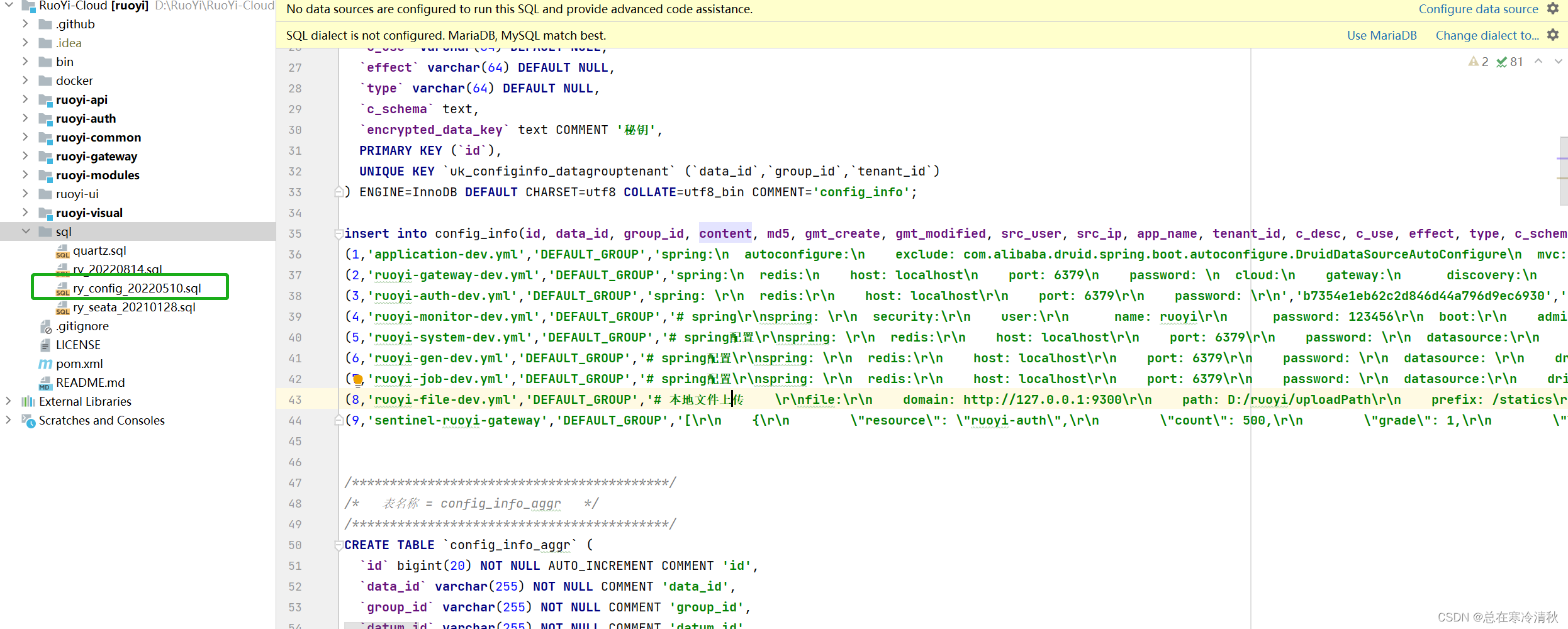Click Configure data source link
Screen dimensions: 1568x629
(1478, 9)
